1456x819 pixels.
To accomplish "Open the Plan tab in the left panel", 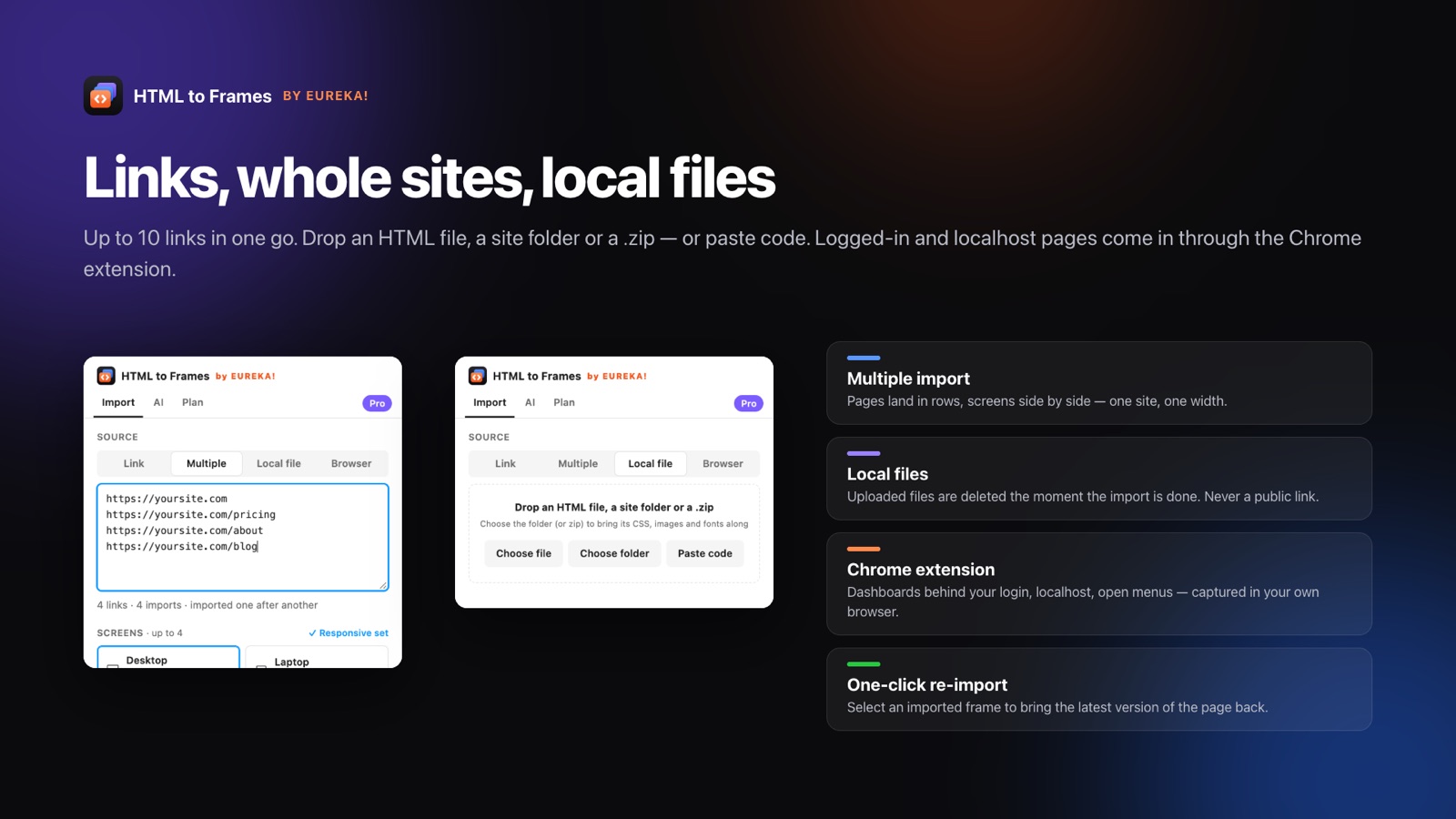I will pos(193,402).
